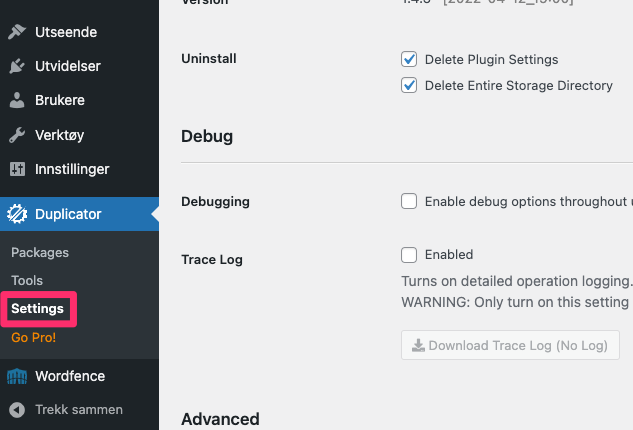Click download icon in Trace Log button
This screenshot has width=633, height=430.
coord(418,346)
